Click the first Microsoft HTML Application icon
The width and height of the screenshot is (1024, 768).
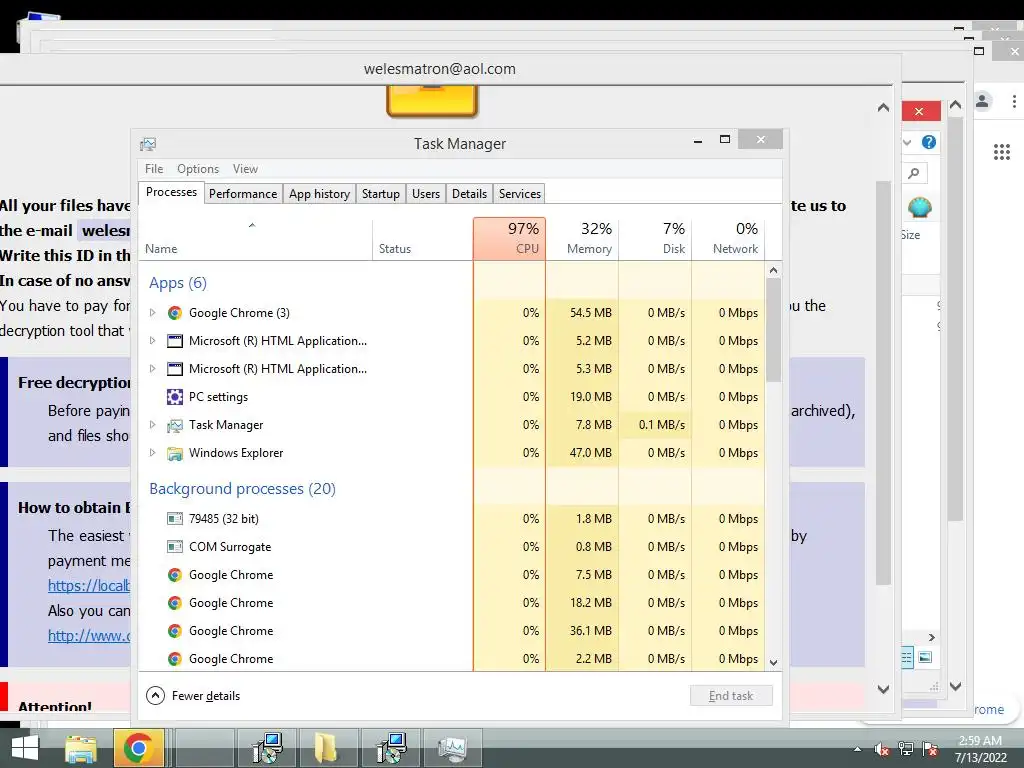(174, 341)
